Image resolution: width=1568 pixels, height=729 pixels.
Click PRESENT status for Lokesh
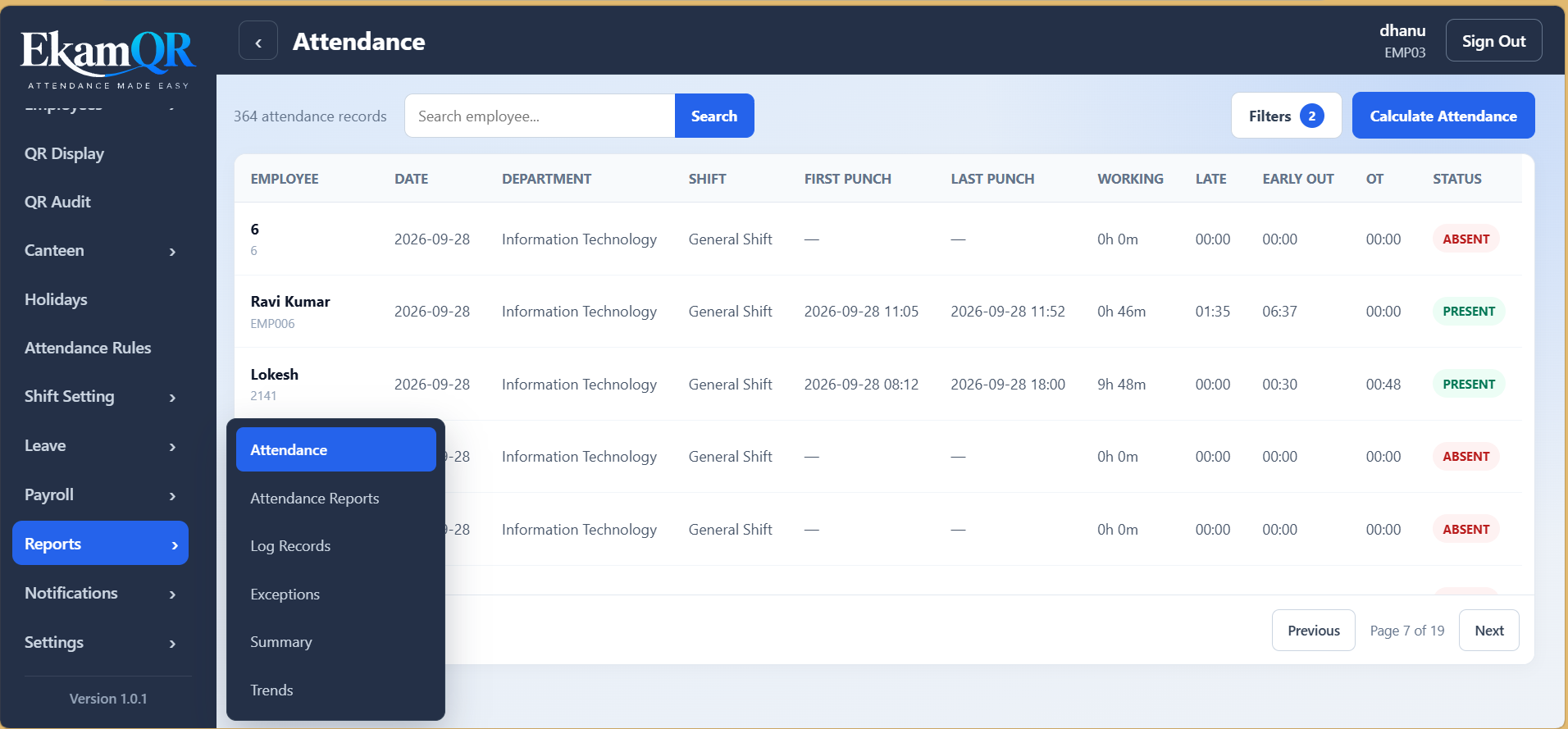[1469, 385]
